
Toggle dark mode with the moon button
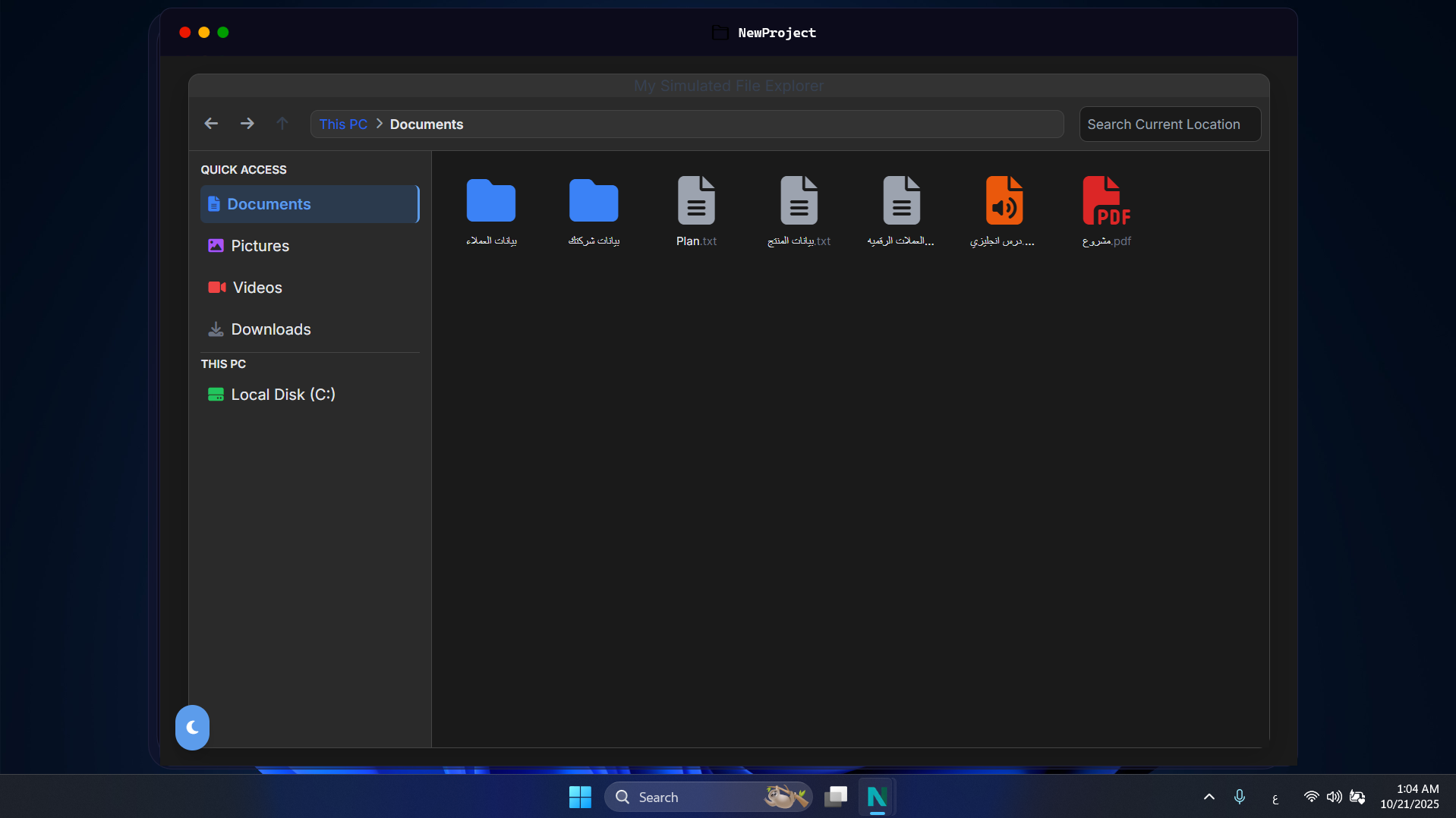pyautogui.click(x=192, y=727)
